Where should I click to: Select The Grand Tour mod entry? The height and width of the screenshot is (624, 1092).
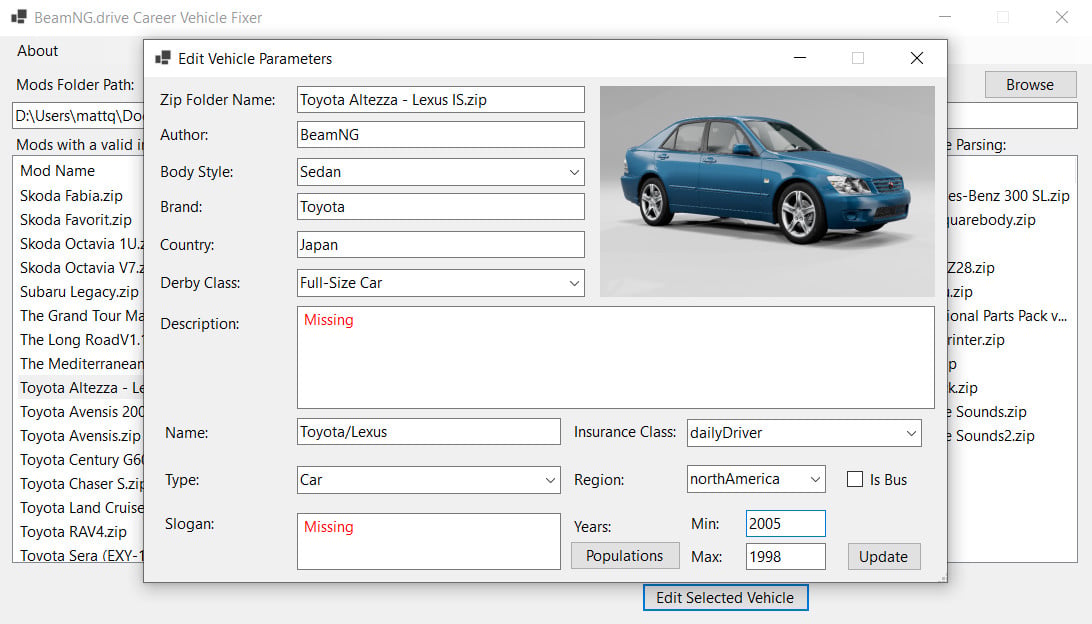(81, 315)
